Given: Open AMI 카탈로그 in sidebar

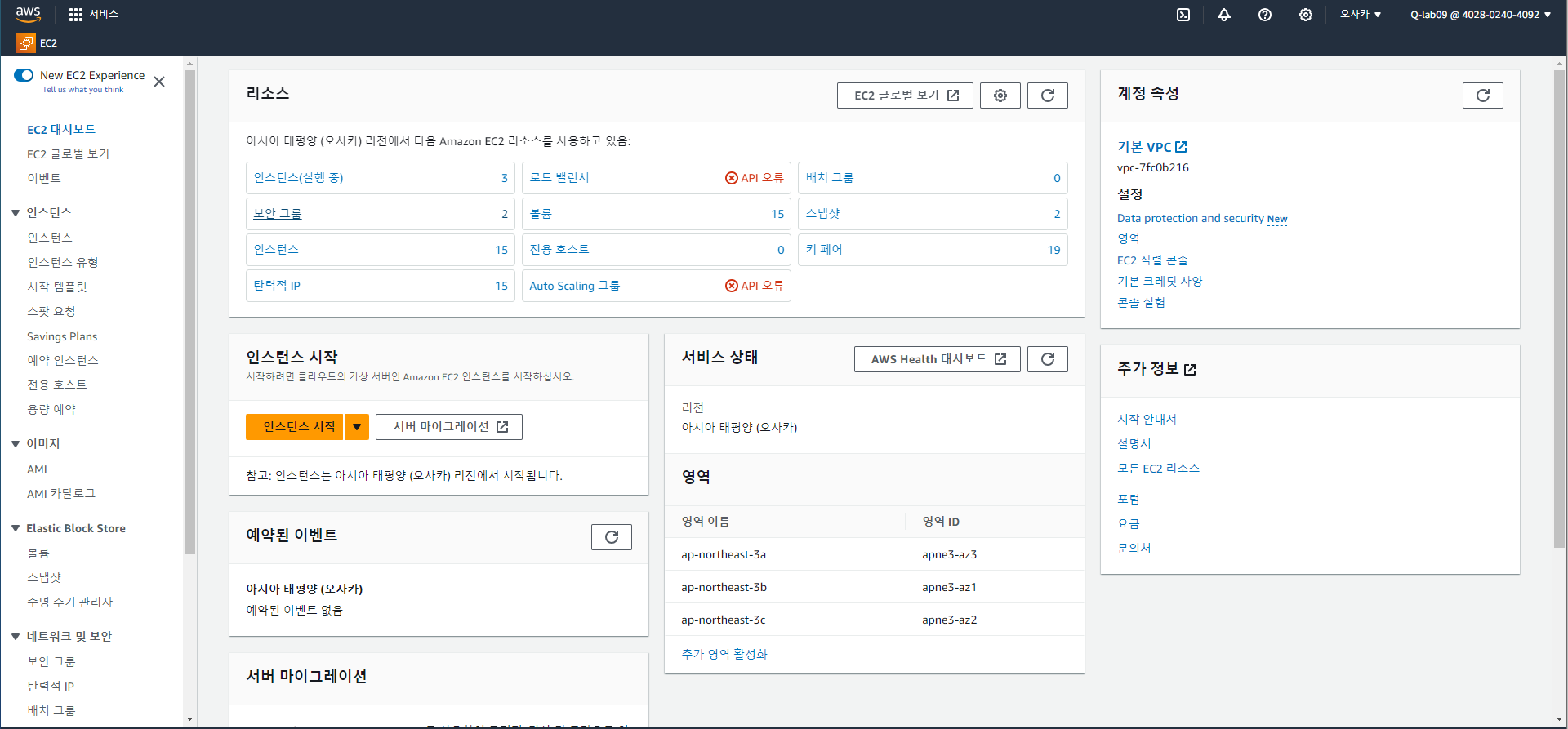Looking at the screenshot, I should click(x=61, y=494).
